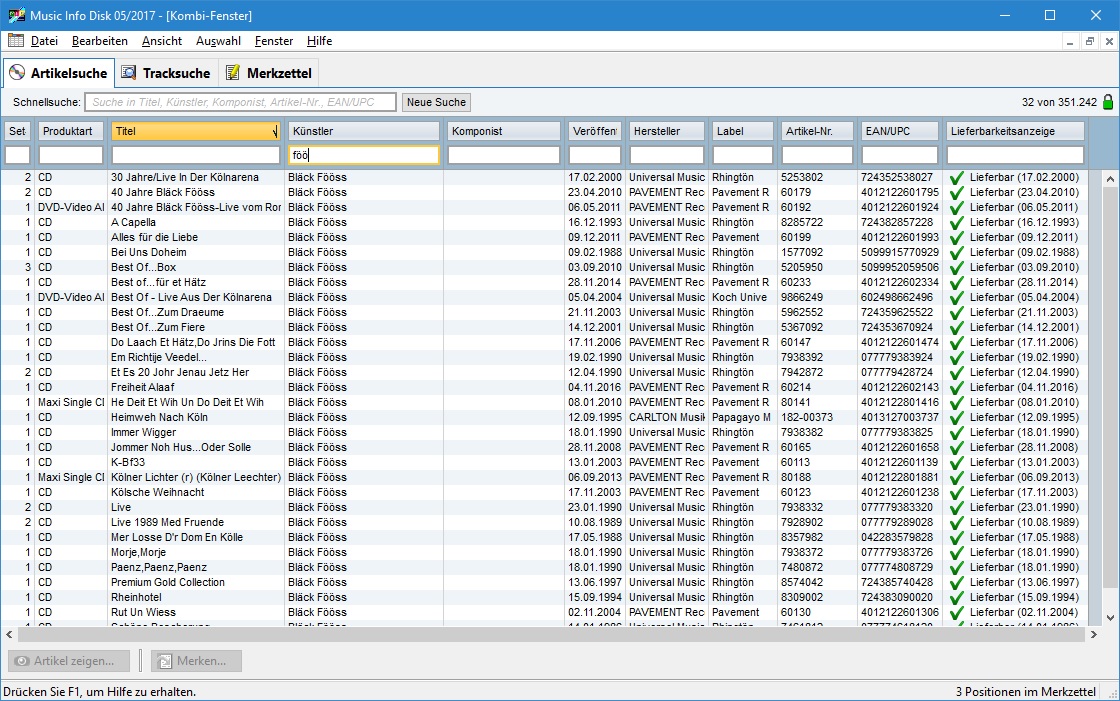Click the vertical scrollbar up arrow

pyautogui.click(x=1110, y=179)
